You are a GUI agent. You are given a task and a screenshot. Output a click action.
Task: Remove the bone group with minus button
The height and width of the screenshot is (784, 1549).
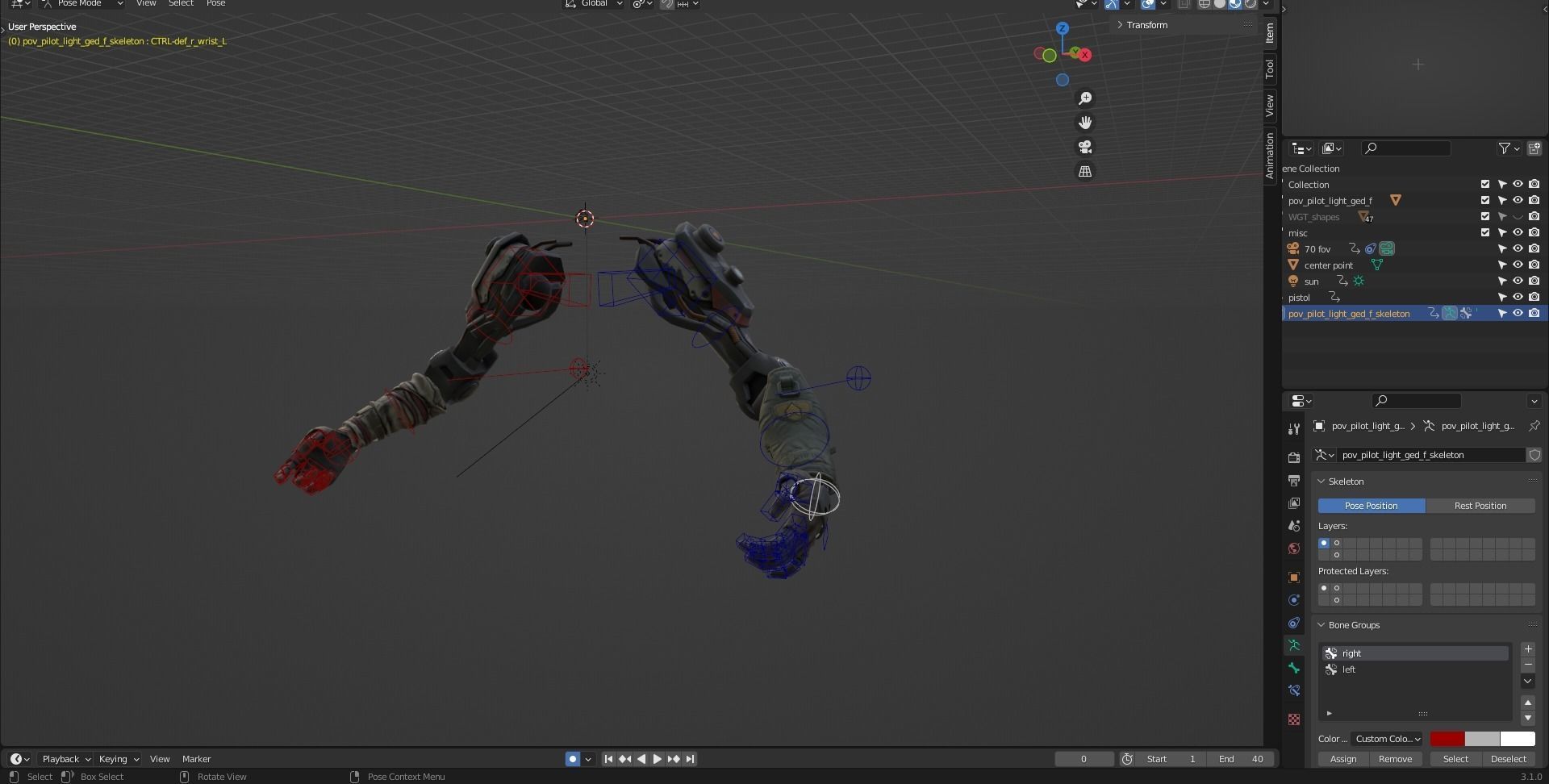click(x=1528, y=665)
